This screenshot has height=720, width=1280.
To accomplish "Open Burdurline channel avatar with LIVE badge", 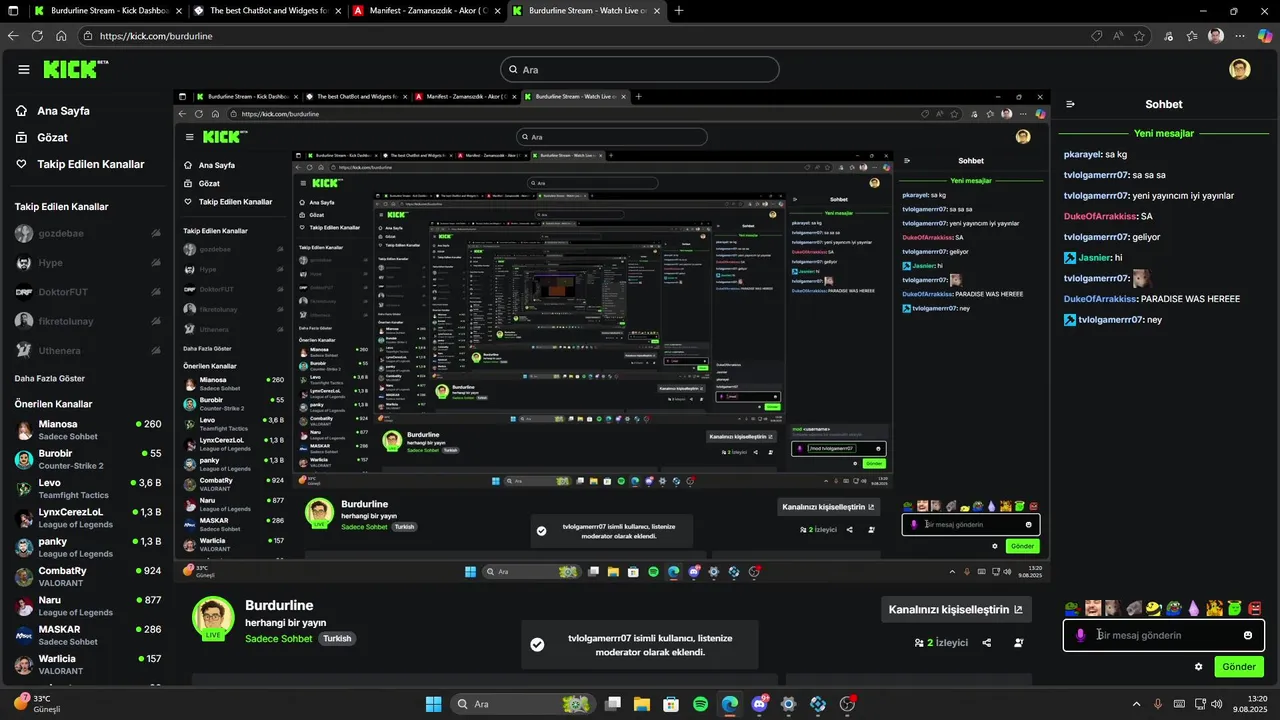I will [213, 618].
